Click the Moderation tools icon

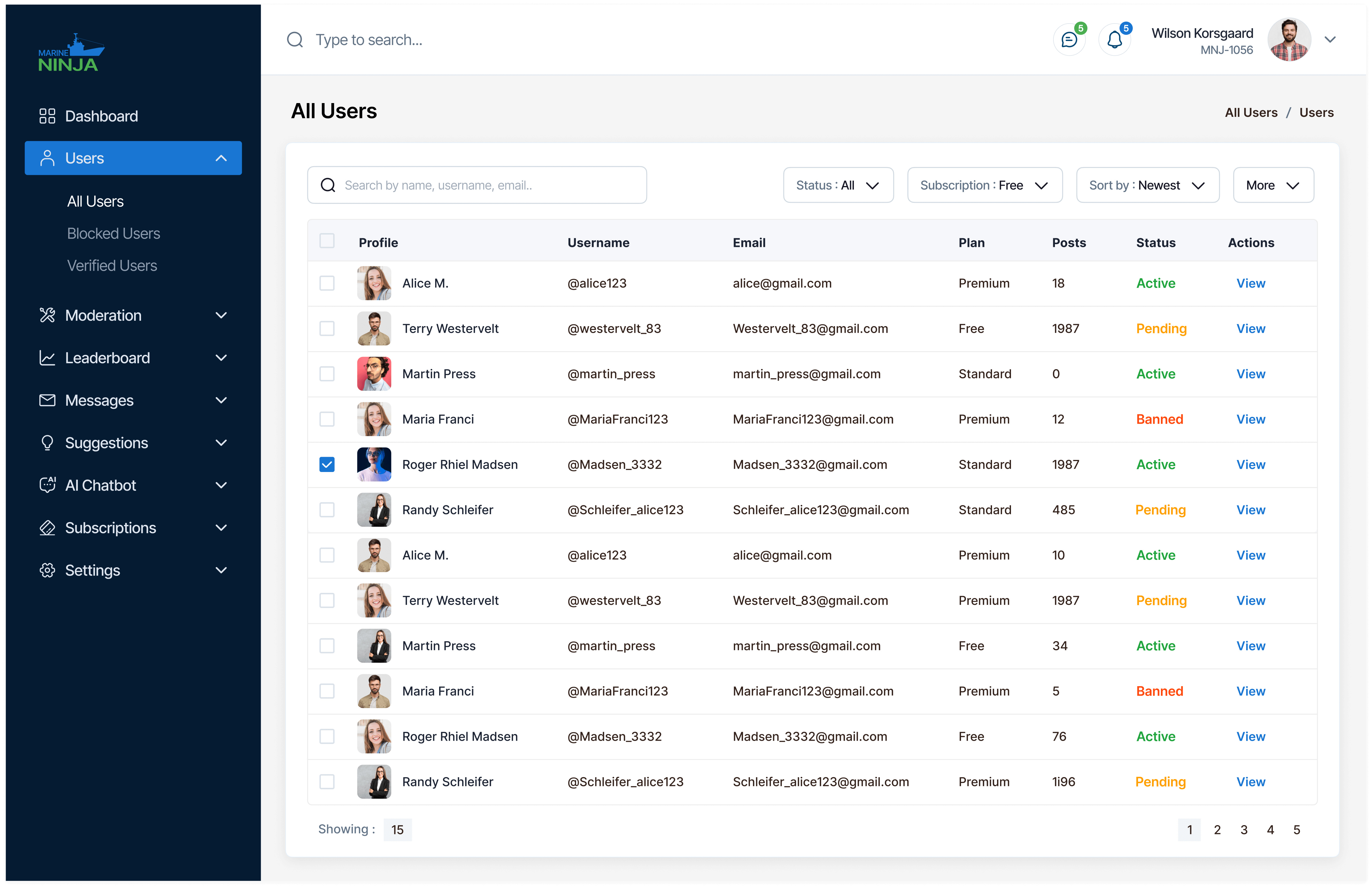click(47, 315)
